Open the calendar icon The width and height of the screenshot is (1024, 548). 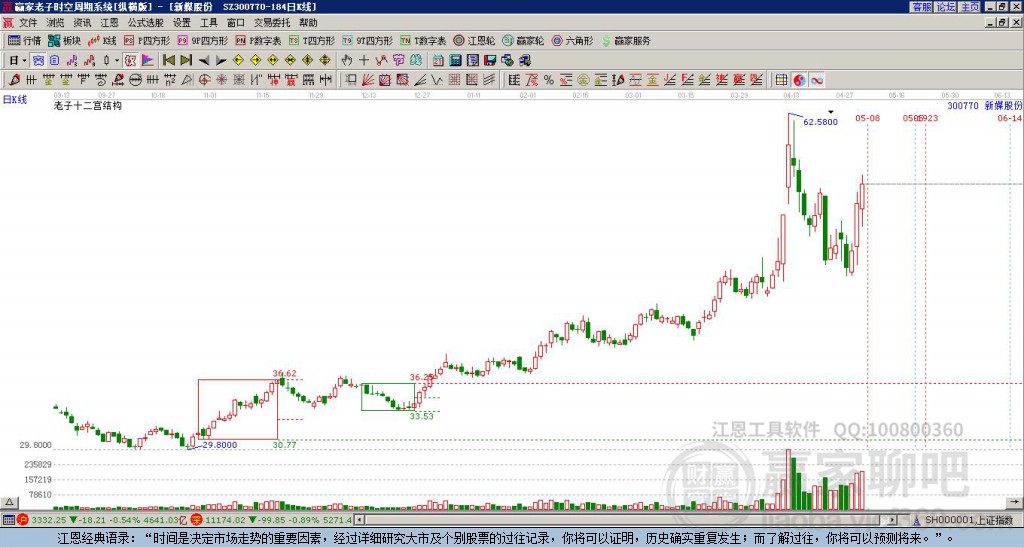438,60
